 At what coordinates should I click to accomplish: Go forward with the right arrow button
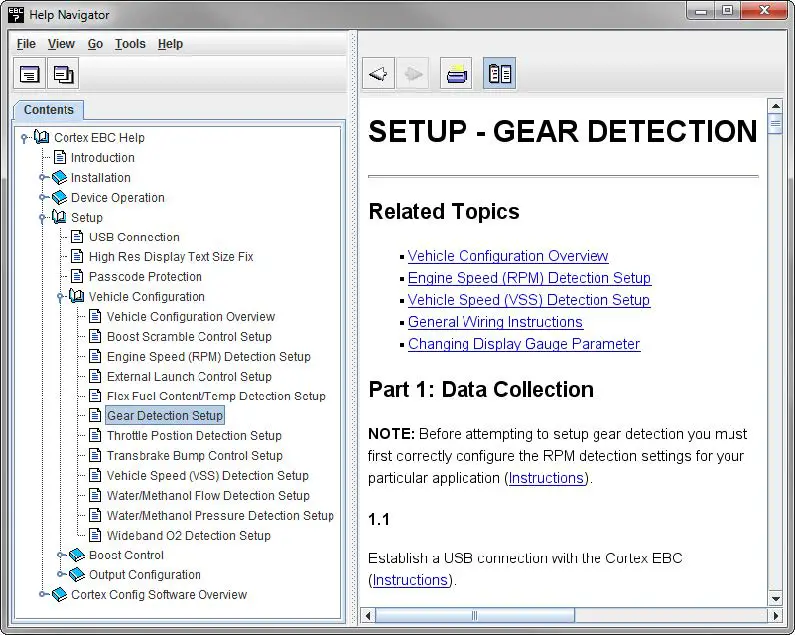(x=413, y=74)
